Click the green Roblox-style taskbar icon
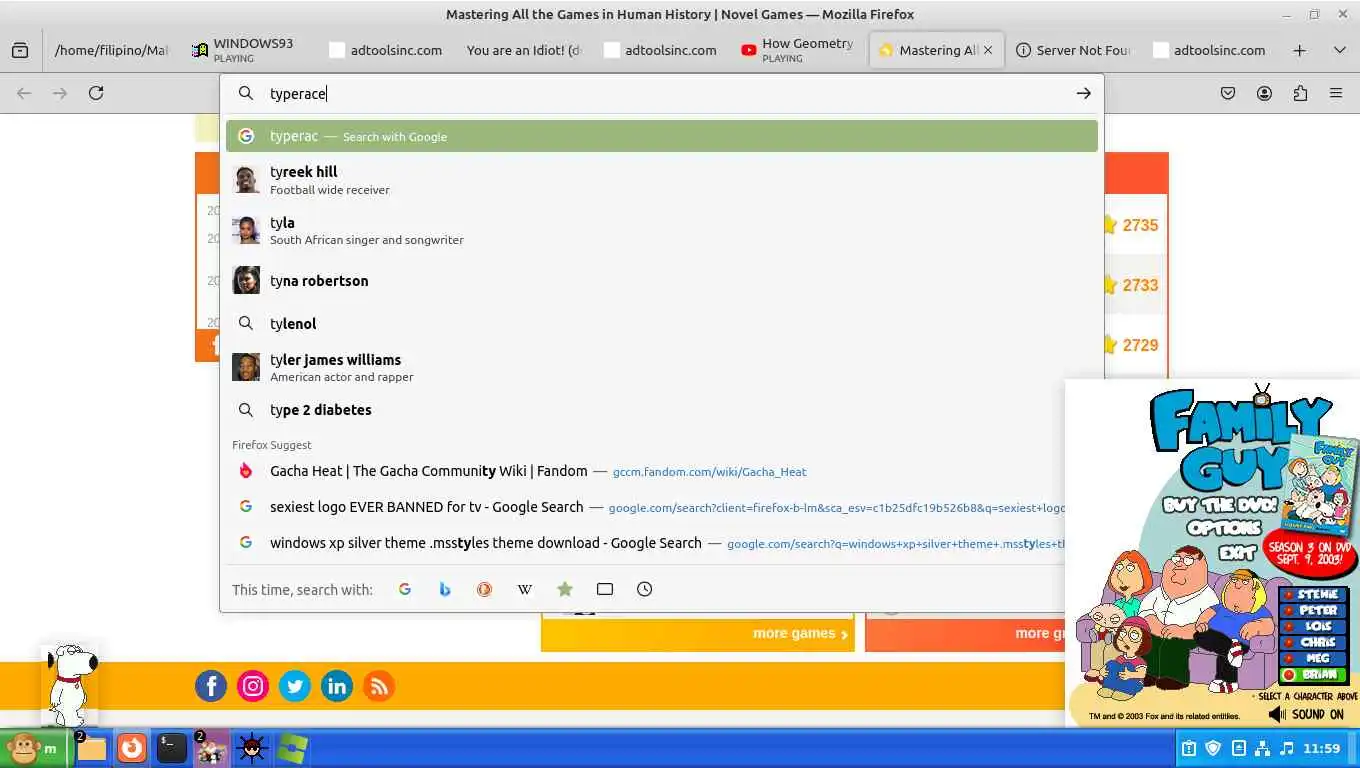Screen dimensions: 1360x768 click(x=292, y=748)
